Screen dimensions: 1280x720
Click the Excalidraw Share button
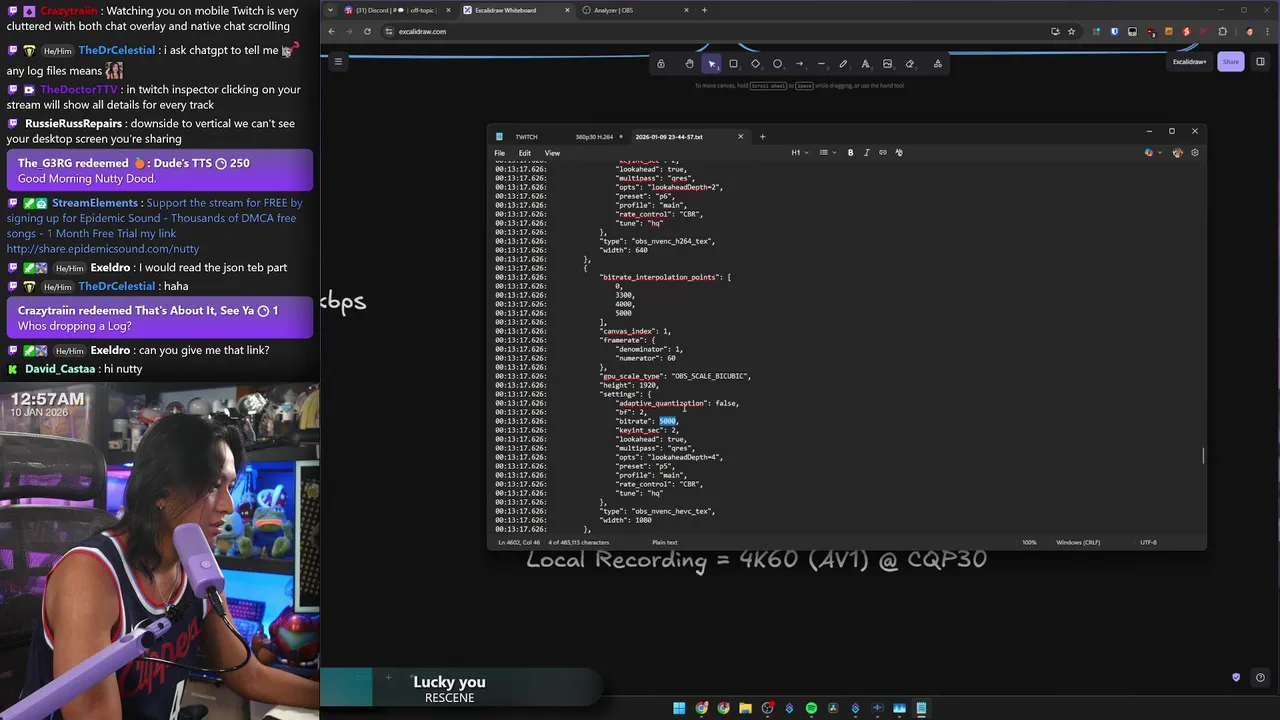[1230, 62]
